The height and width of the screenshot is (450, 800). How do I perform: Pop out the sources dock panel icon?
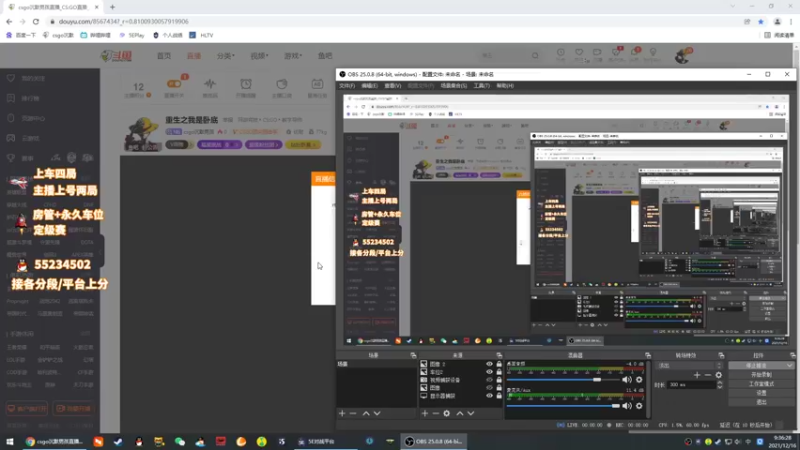[499, 355]
